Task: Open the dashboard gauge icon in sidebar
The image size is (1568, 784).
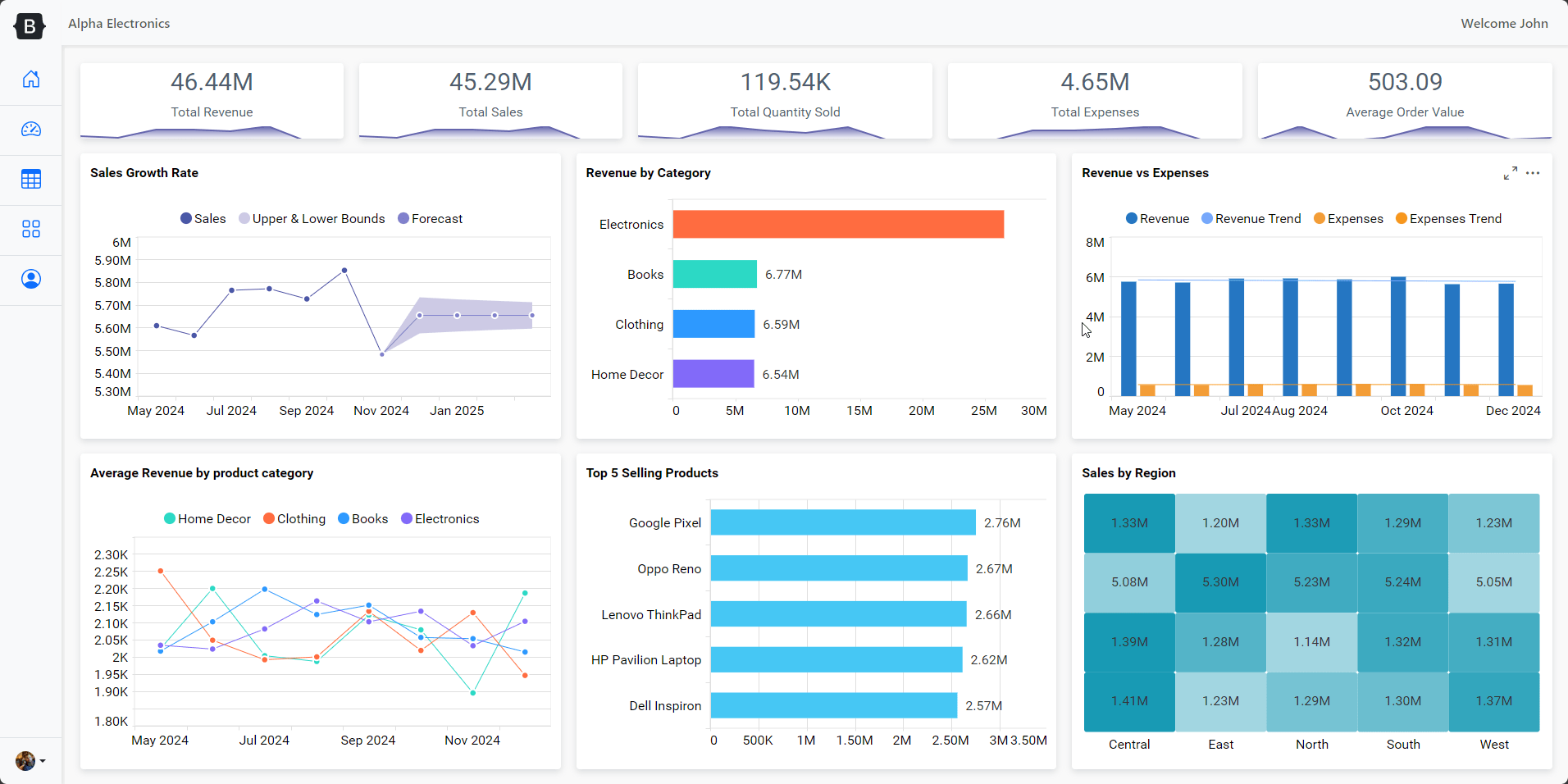Action: [31, 130]
